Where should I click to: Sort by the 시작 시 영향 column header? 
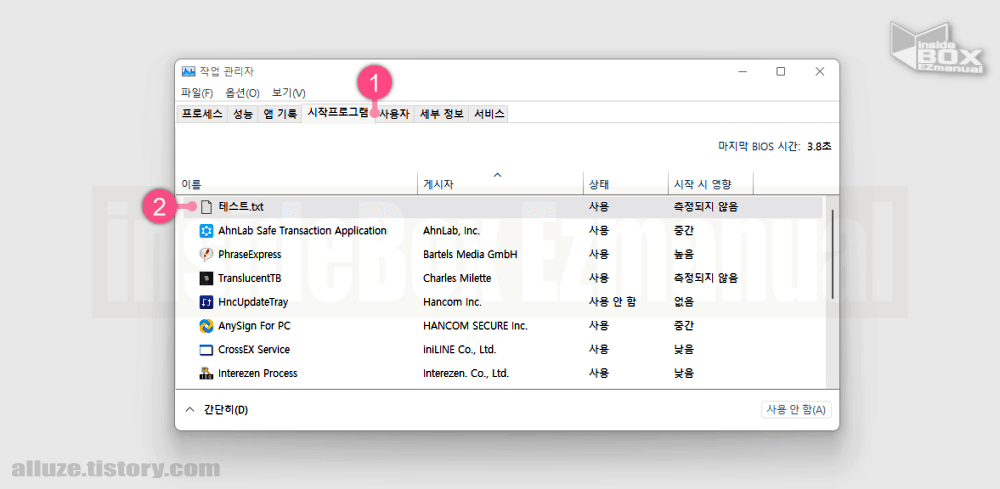pos(710,184)
